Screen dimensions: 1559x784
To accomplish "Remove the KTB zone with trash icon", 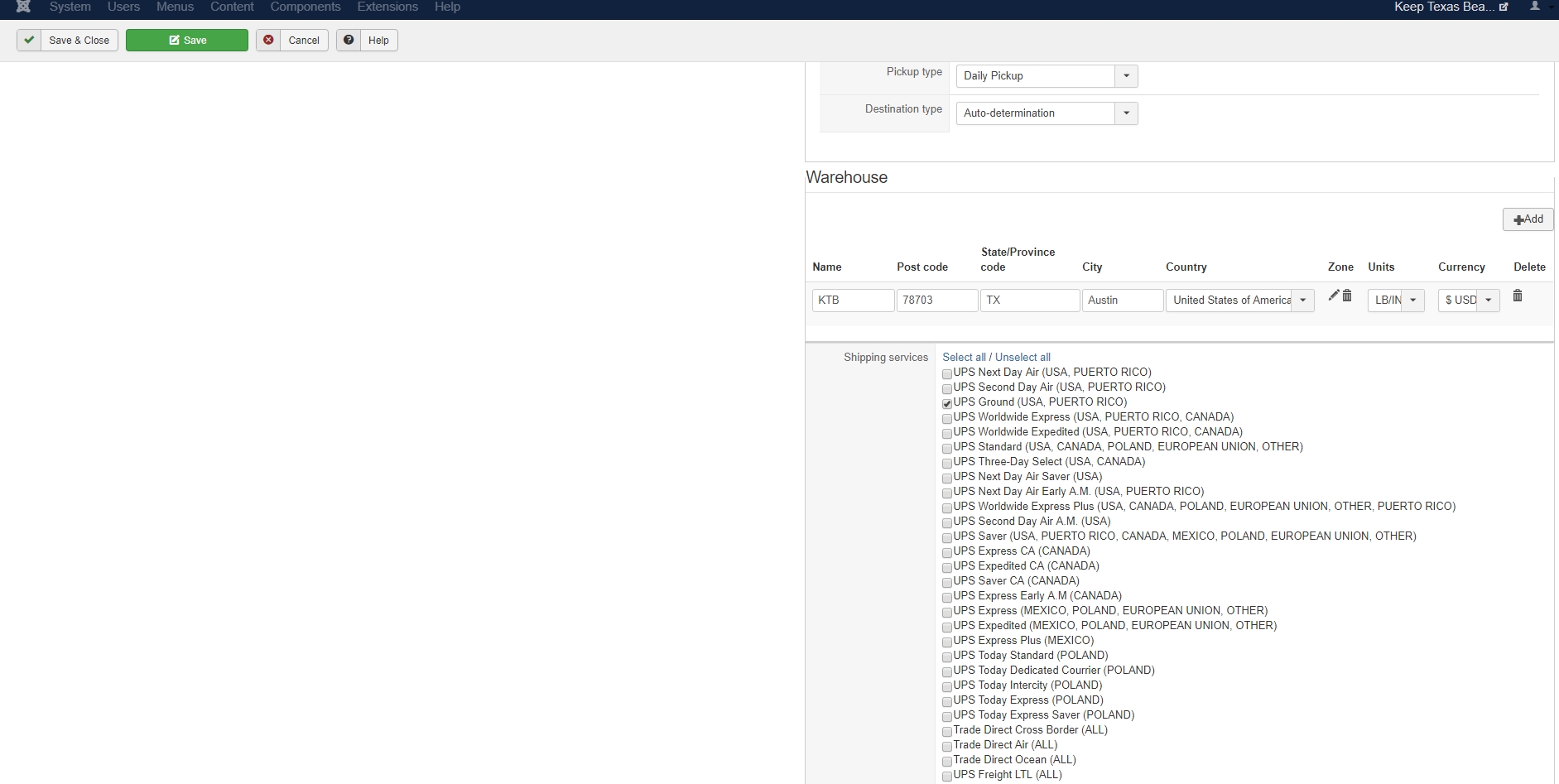I will pyautogui.click(x=1347, y=296).
